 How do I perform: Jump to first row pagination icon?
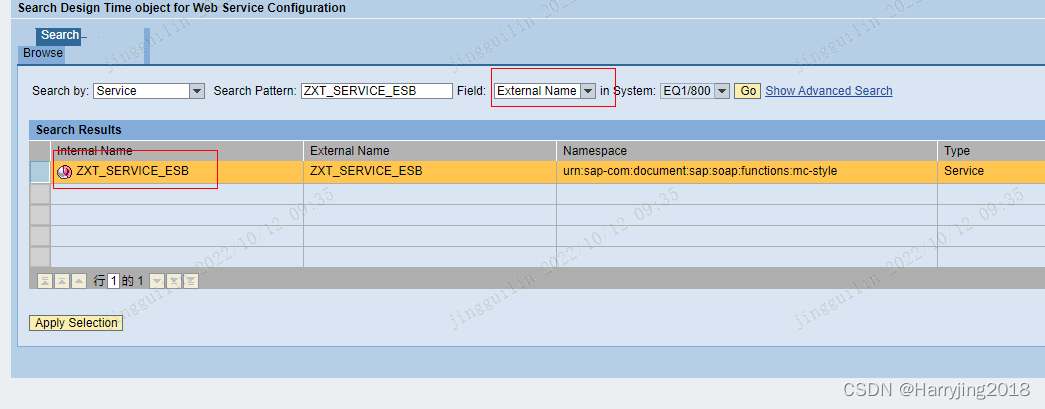(x=45, y=281)
